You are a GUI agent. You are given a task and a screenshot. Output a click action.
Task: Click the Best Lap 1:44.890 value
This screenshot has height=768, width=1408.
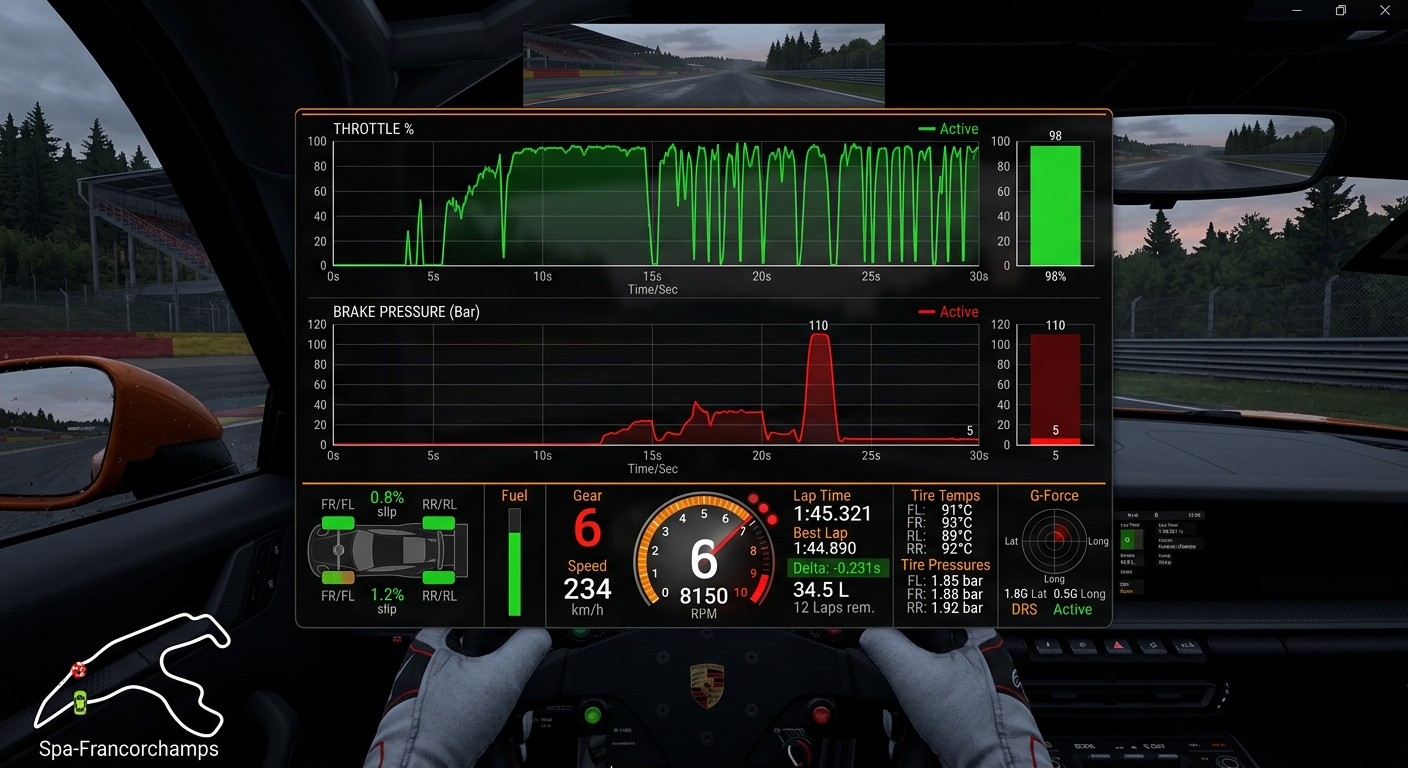(825, 549)
